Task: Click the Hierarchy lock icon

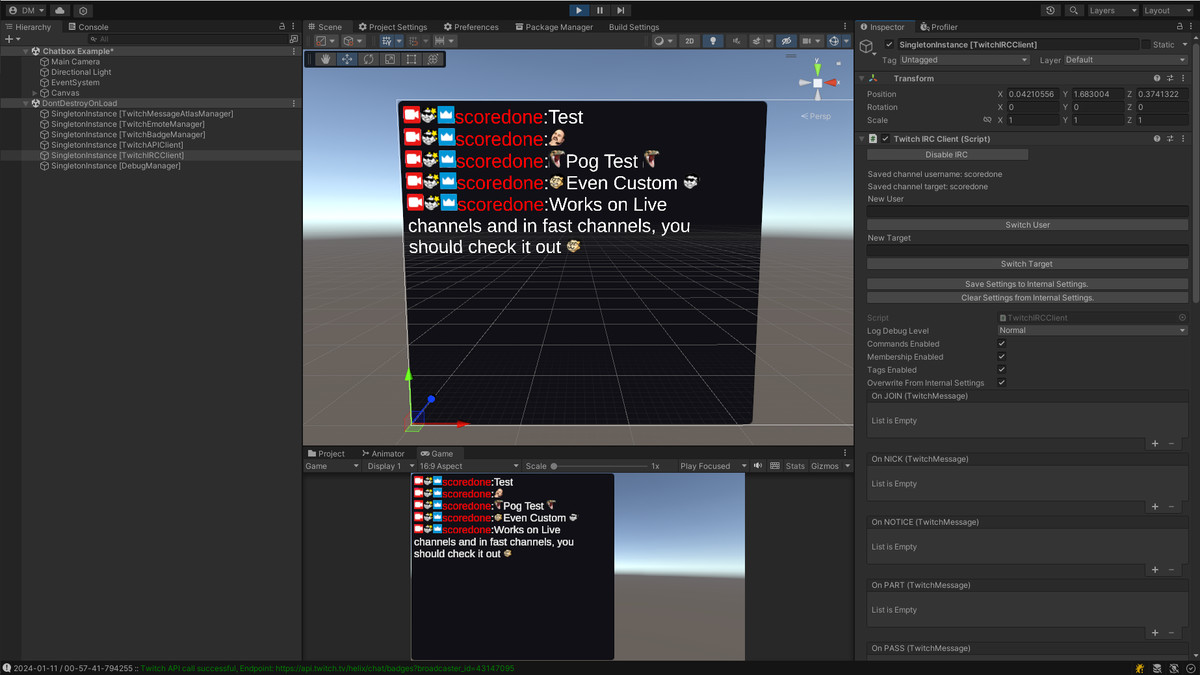Action: click(x=283, y=27)
